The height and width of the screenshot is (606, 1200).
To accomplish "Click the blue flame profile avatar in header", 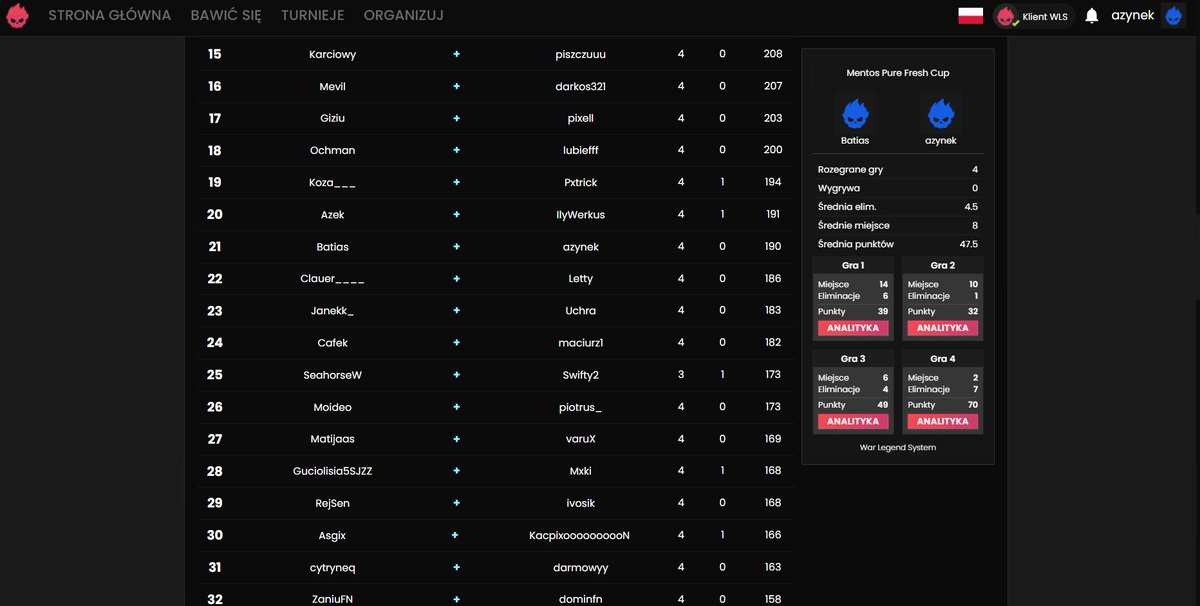I will click(1173, 16).
